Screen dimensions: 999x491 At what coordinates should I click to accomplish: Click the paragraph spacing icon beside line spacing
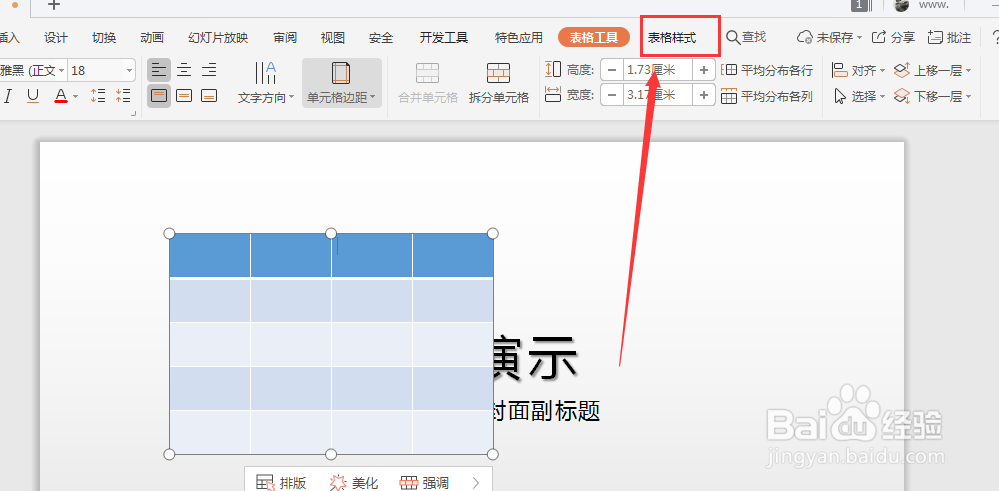pos(123,96)
